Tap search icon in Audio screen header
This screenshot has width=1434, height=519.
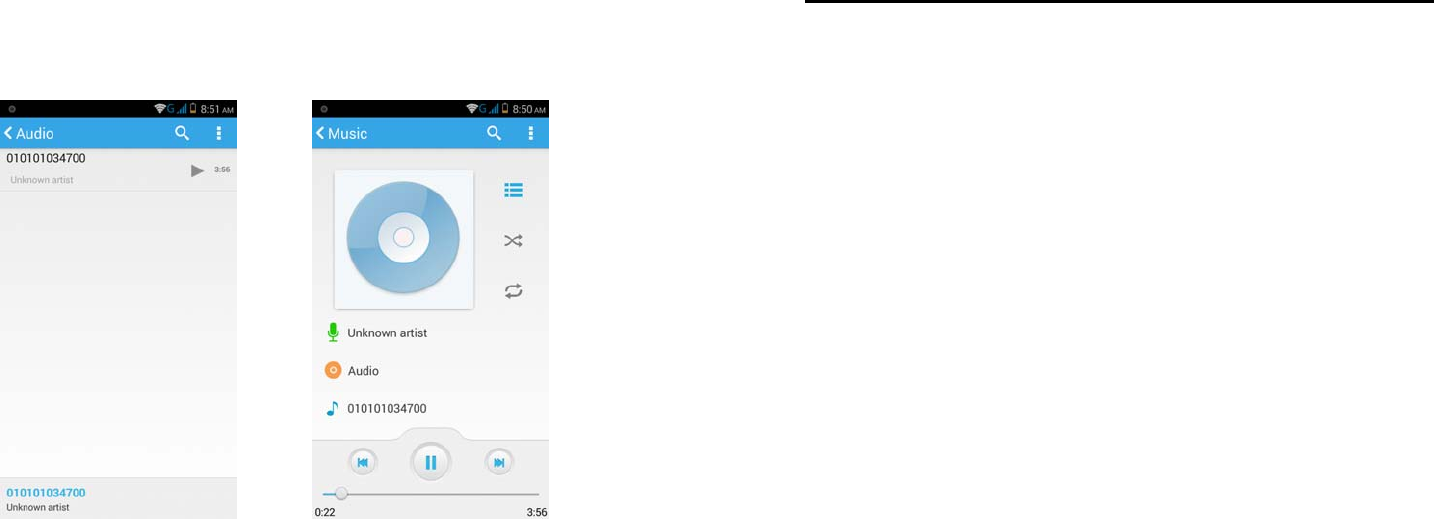(x=182, y=133)
